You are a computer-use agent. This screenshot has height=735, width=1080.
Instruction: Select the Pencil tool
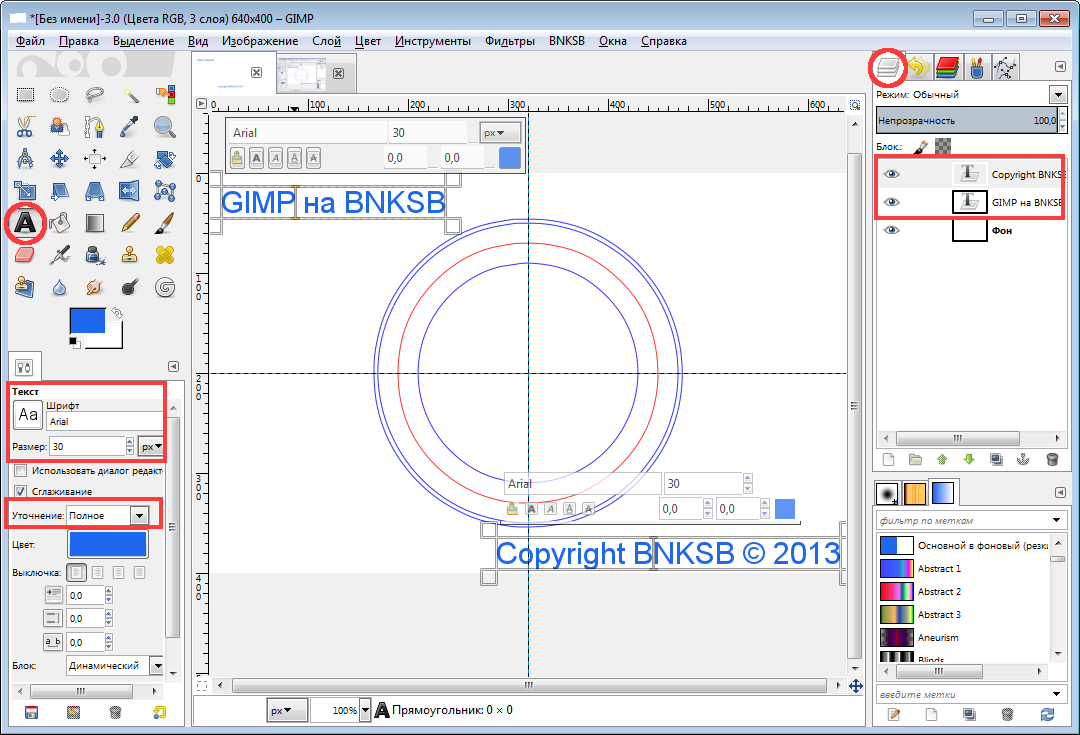point(129,222)
